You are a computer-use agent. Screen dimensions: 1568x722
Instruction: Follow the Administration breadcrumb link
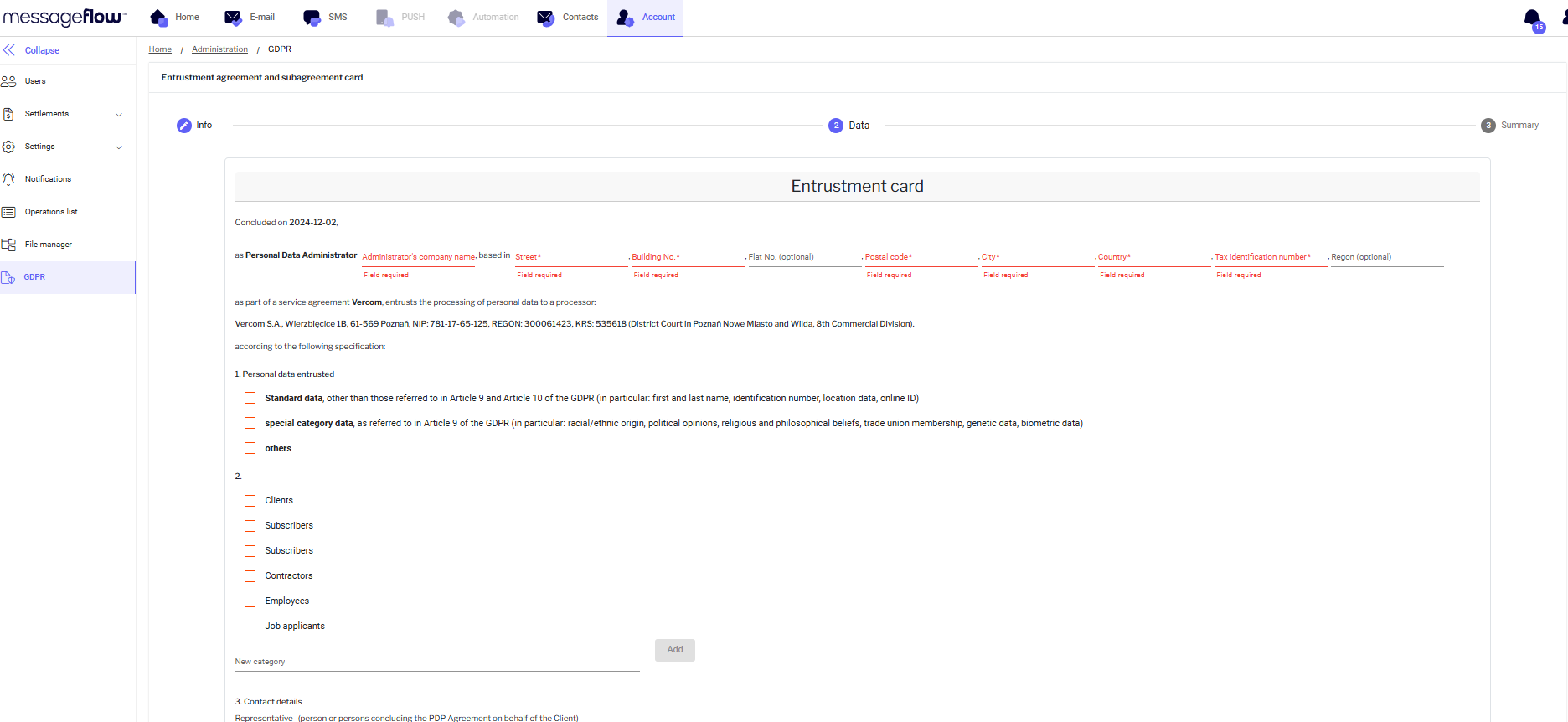(x=219, y=49)
